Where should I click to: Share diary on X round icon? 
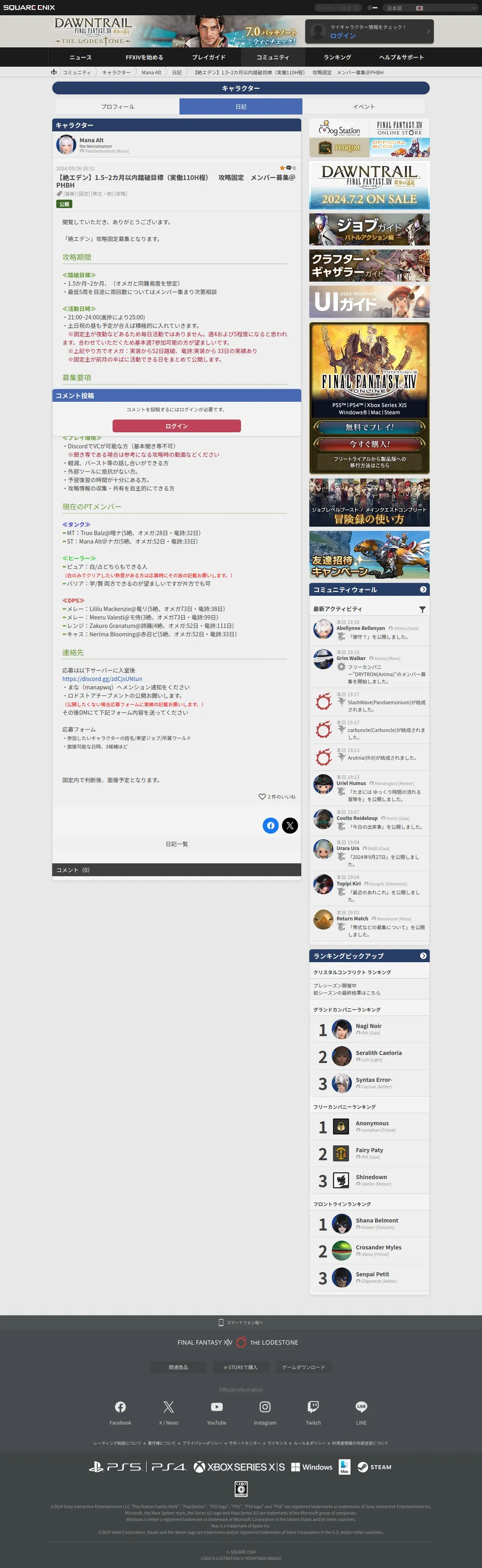[x=290, y=826]
